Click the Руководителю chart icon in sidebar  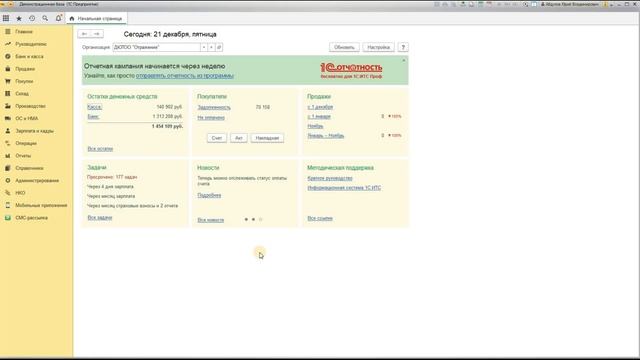7,44
